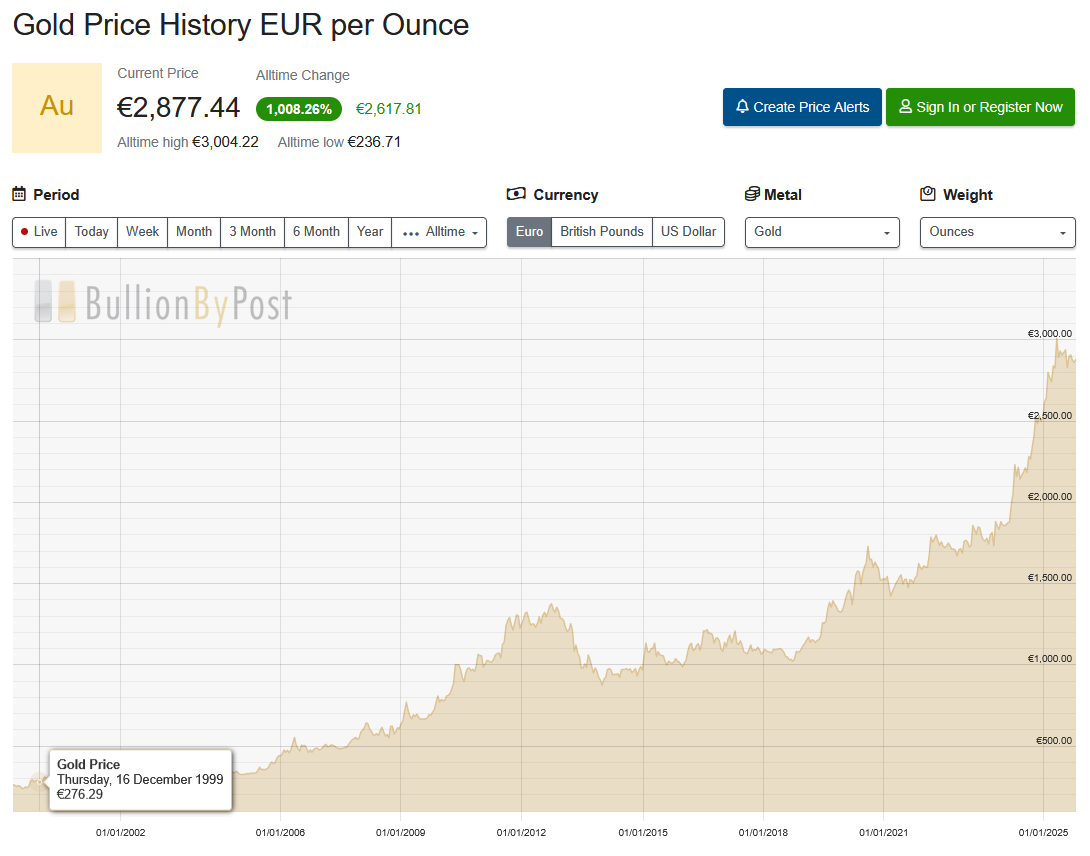The height and width of the screenshot is (856, 1090).
Task: Click the 01/01/2002 axis label
Action: (x=121, y=832)
